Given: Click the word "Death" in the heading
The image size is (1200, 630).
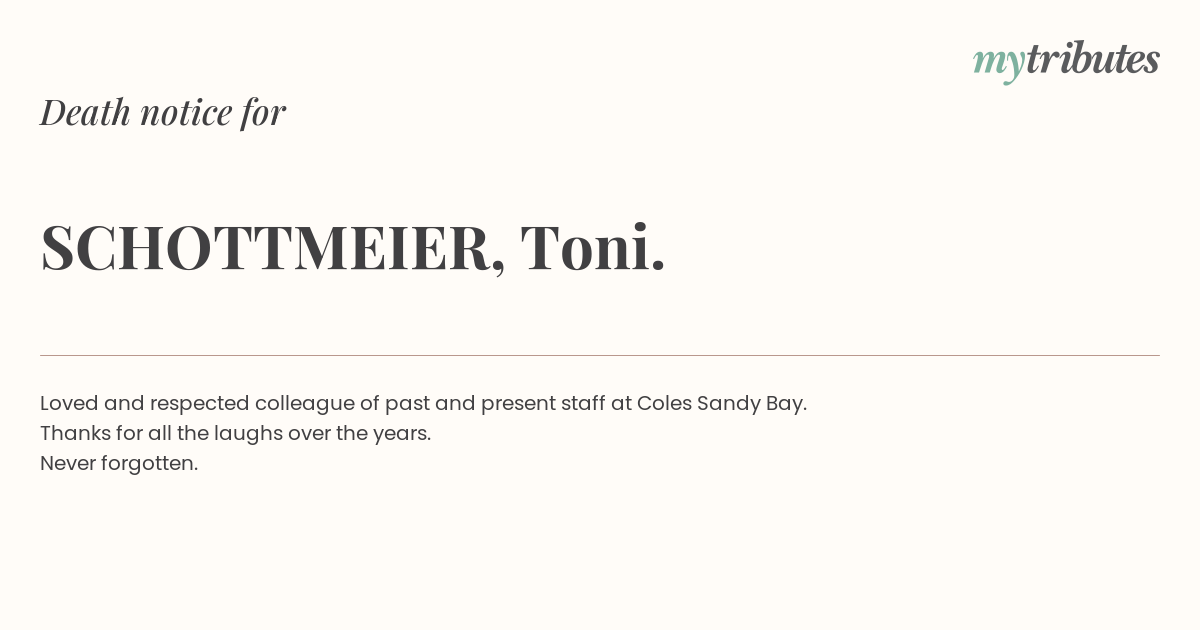Looking at the screenshot, I should pos(85,112).
